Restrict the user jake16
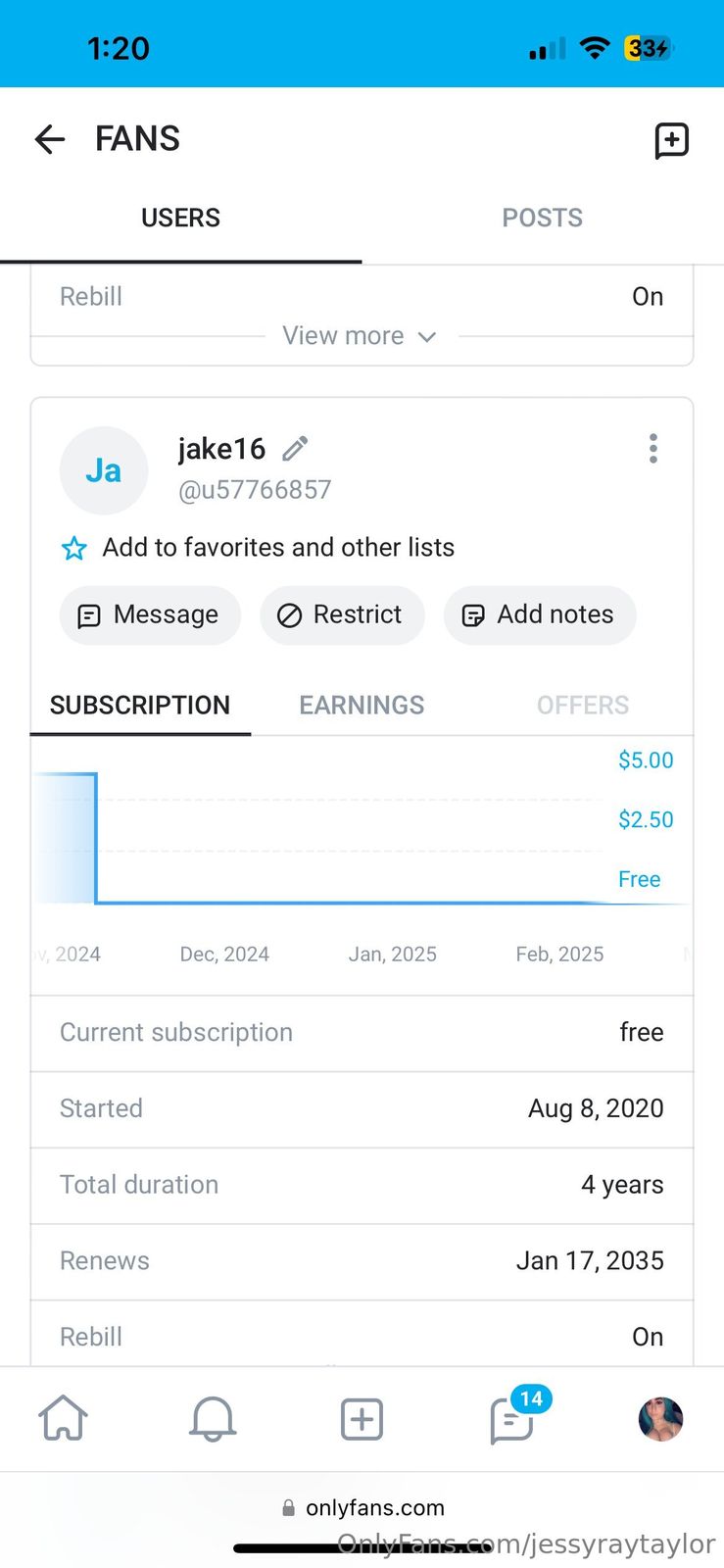The width and height of the screenshot is (724, 1568). [x=341, y=614]
